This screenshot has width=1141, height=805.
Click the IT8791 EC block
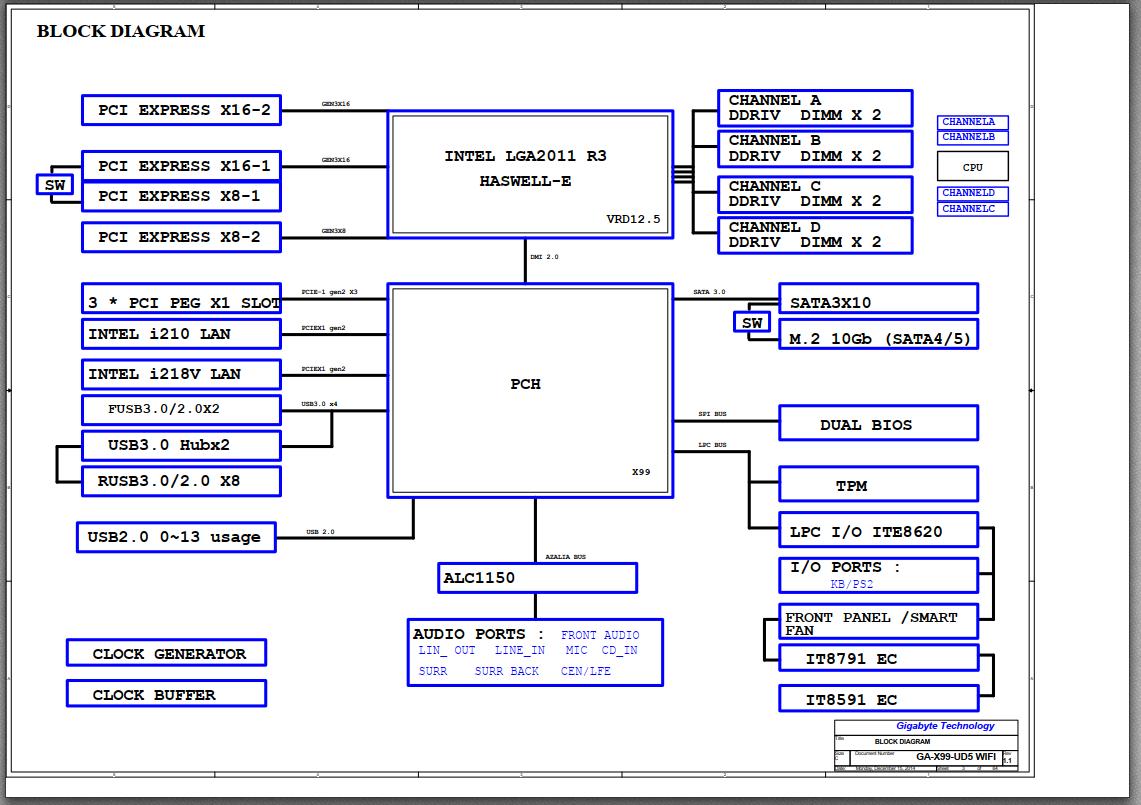878,659
